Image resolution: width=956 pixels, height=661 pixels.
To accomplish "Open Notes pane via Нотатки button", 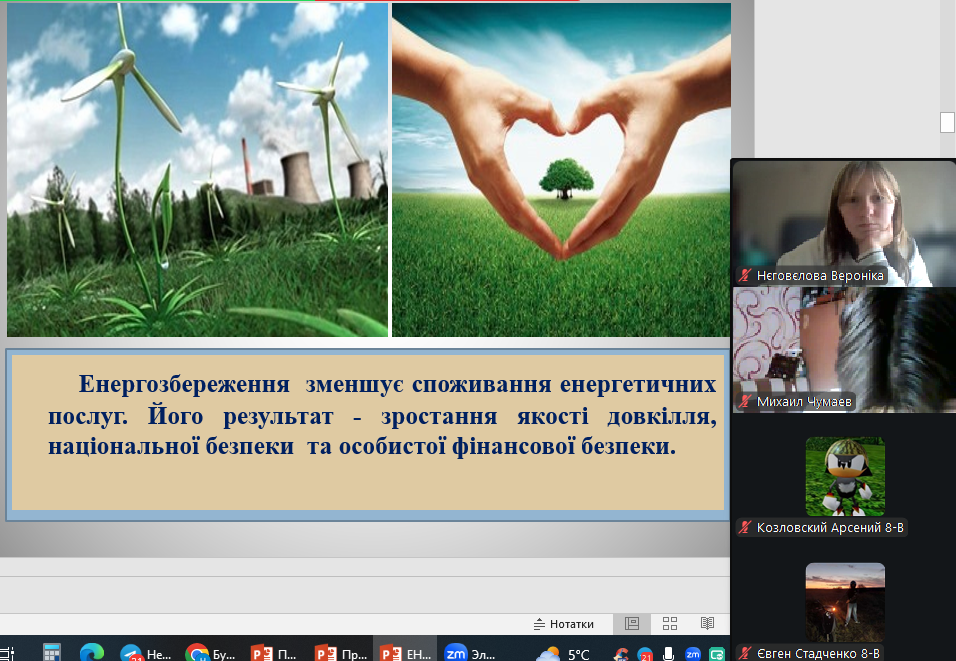I will coord(563,623).
